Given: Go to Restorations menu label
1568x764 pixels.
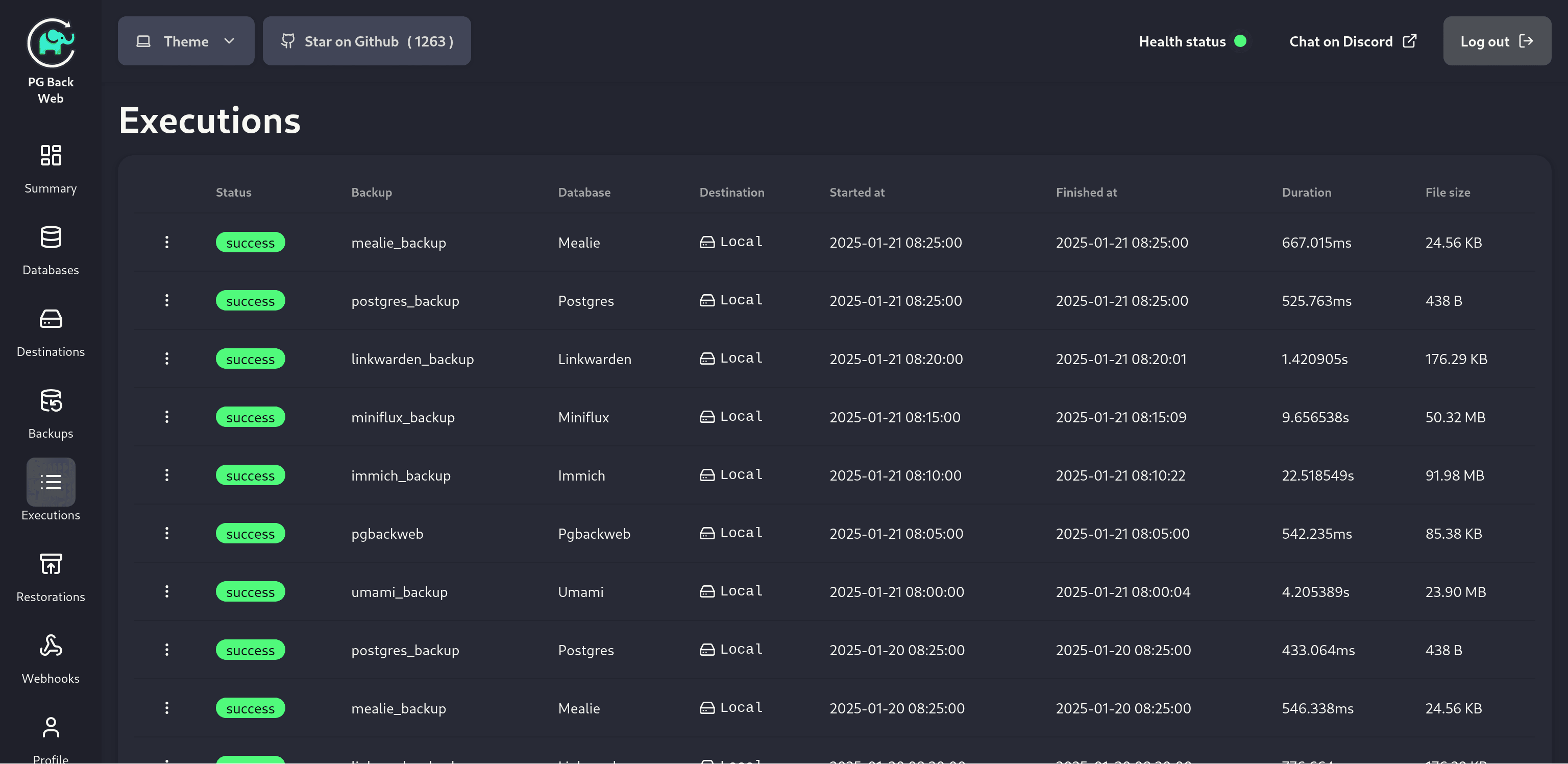Looking at the screenshot, I should 51,596.
